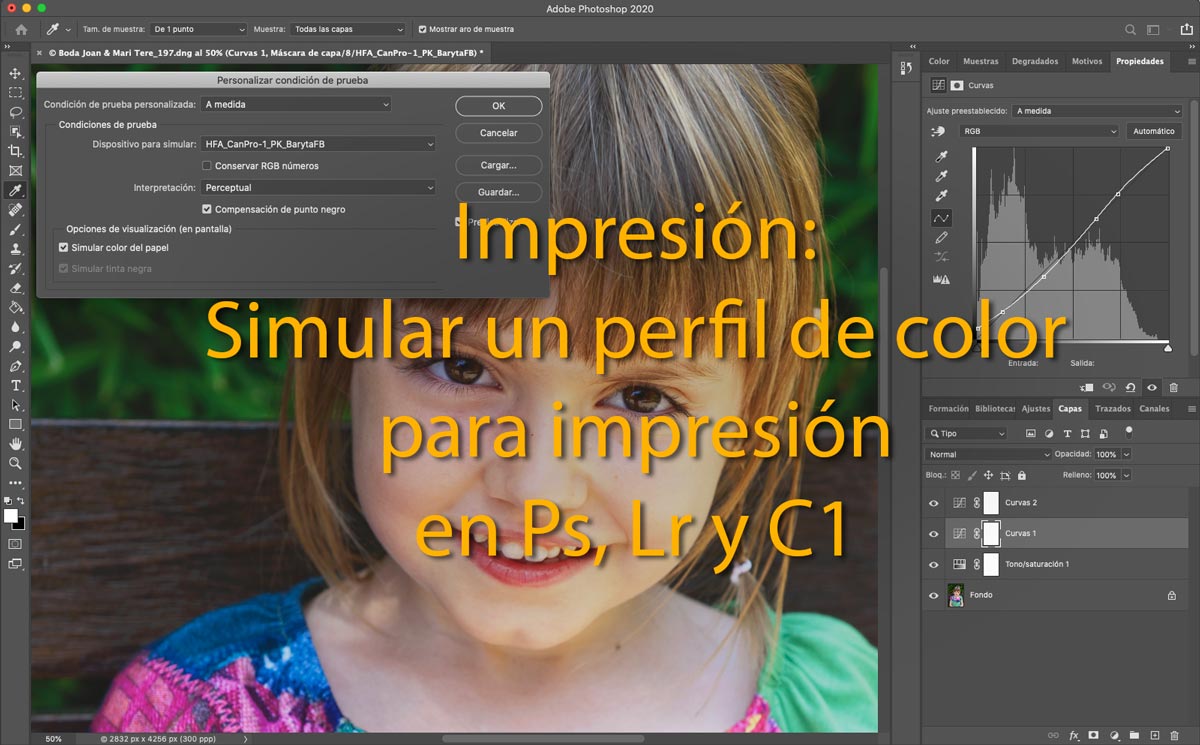
Task: Select the Frame tool
Action: [15, 171]
